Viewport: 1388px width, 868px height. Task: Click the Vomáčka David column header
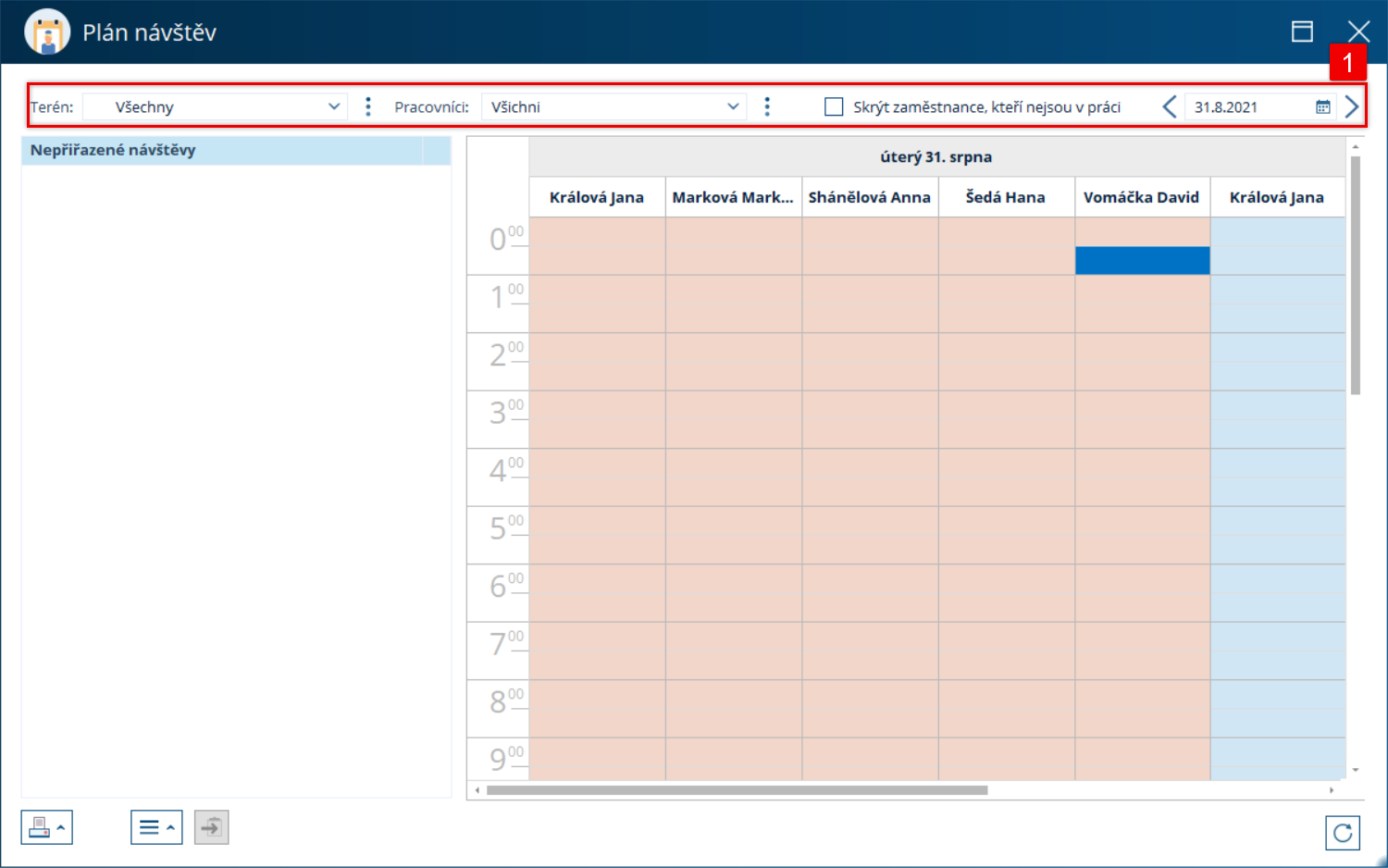(x=1142, y=197)
